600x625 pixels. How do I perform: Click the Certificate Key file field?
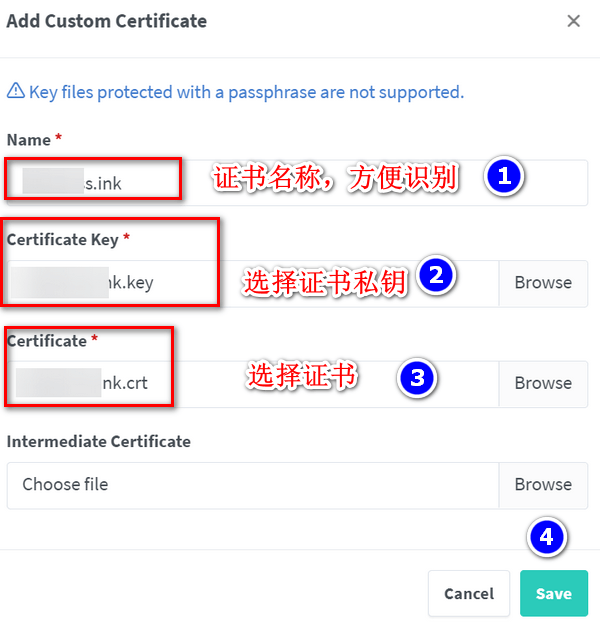250,283
